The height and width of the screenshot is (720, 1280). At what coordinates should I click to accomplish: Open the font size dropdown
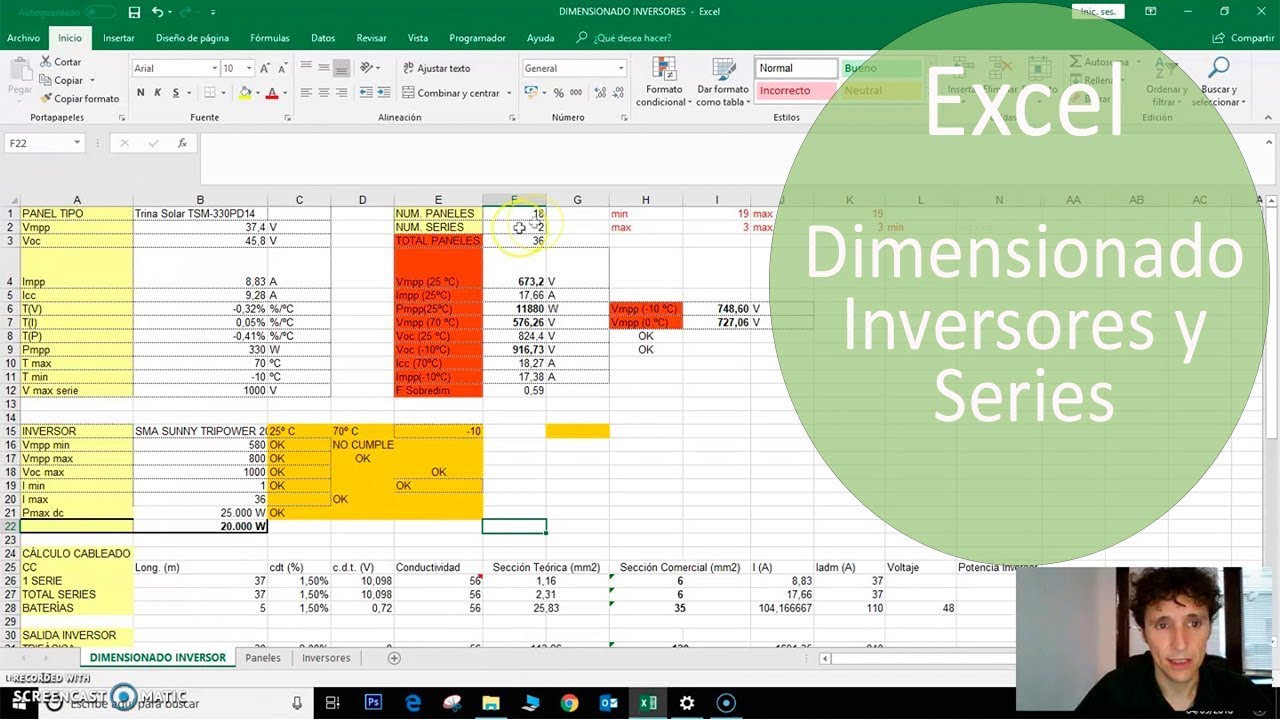click(x=250, y=68)
